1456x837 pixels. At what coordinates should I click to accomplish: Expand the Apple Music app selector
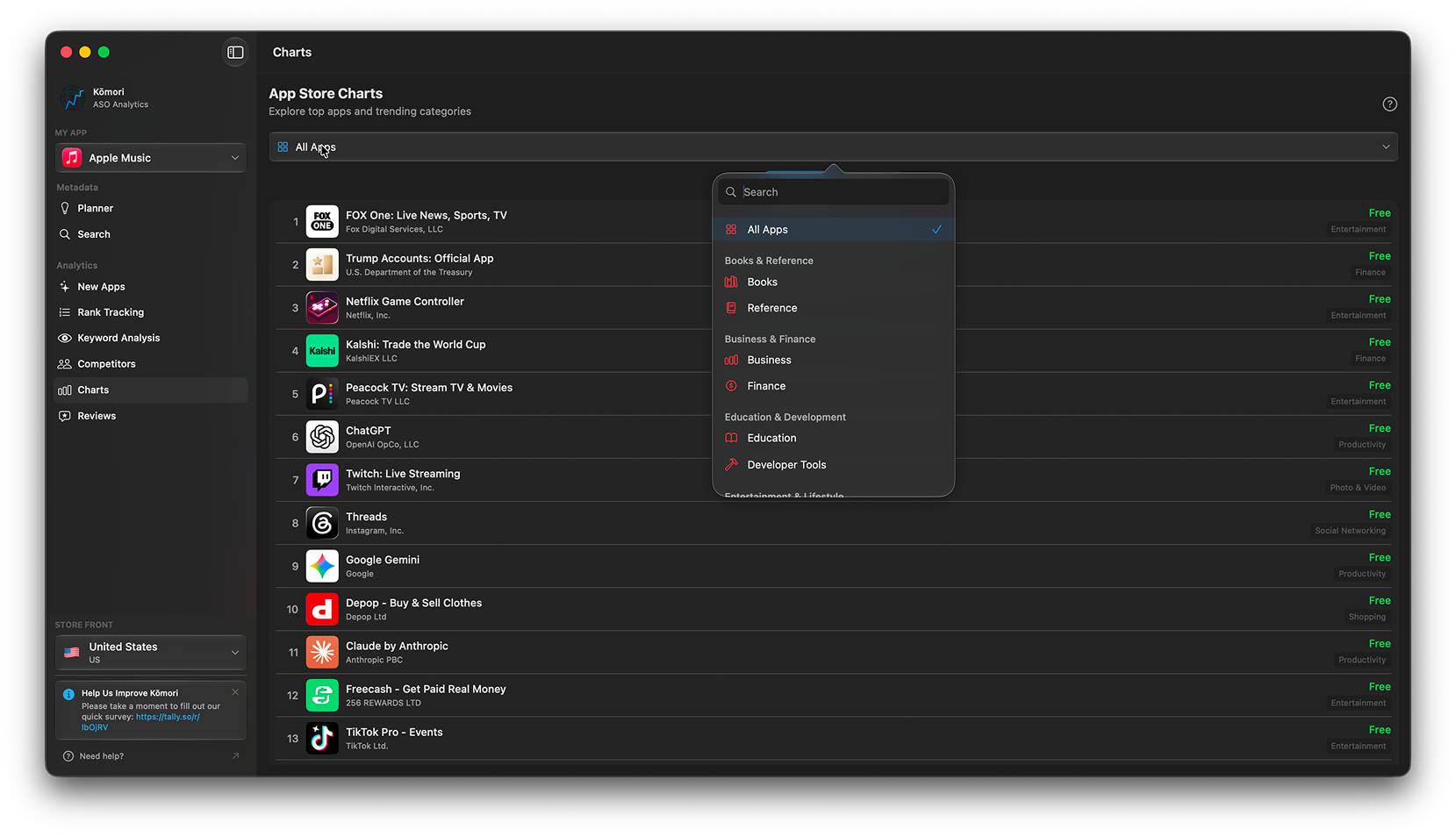click(x=151, y=158)
